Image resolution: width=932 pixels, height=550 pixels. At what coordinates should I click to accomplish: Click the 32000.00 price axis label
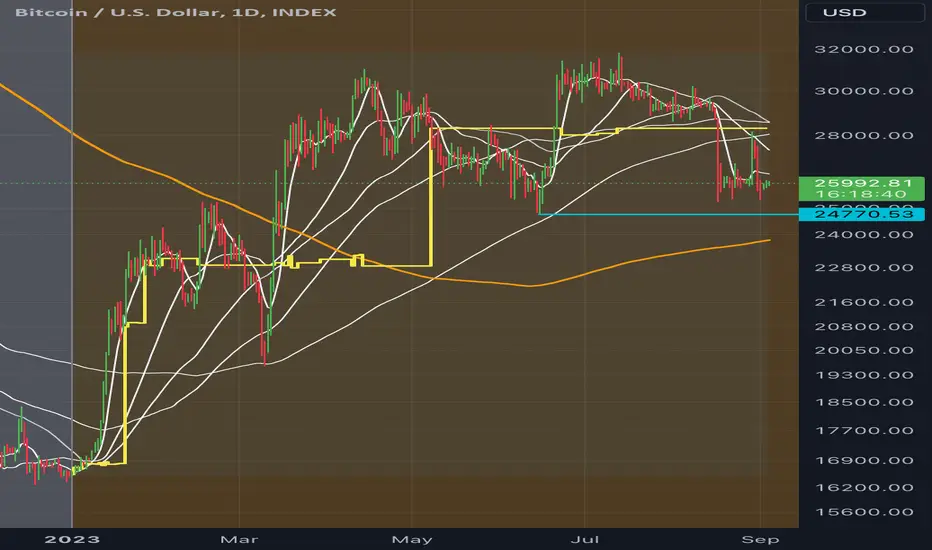click(x=864, y=49)
